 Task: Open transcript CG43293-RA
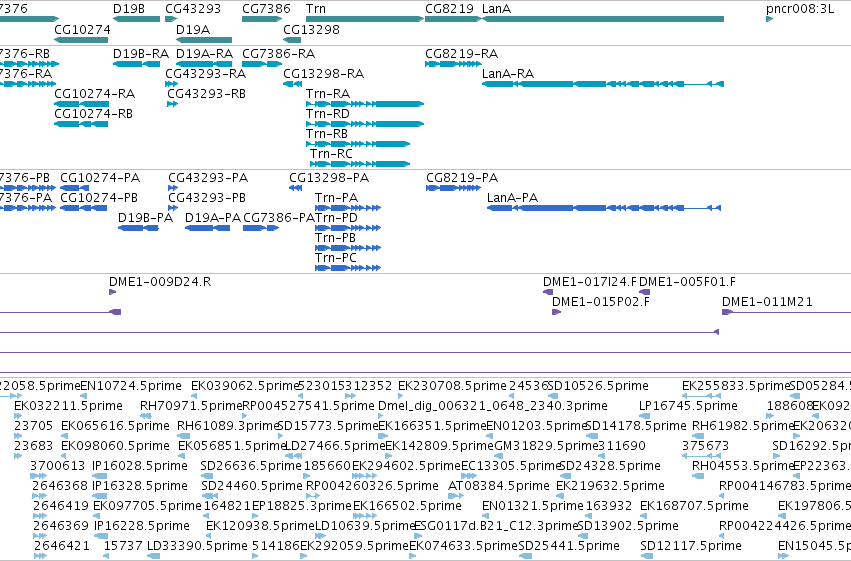[x=205, y=74]
